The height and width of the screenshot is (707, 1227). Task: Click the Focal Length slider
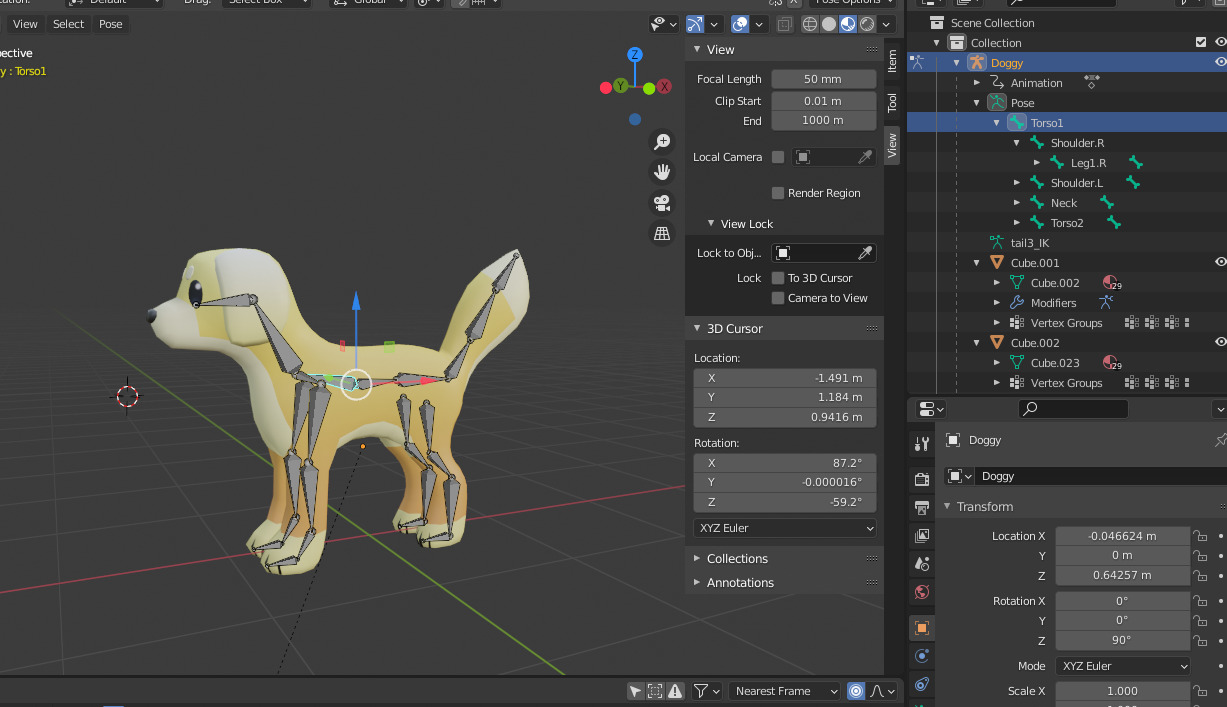tap(823, 78)
